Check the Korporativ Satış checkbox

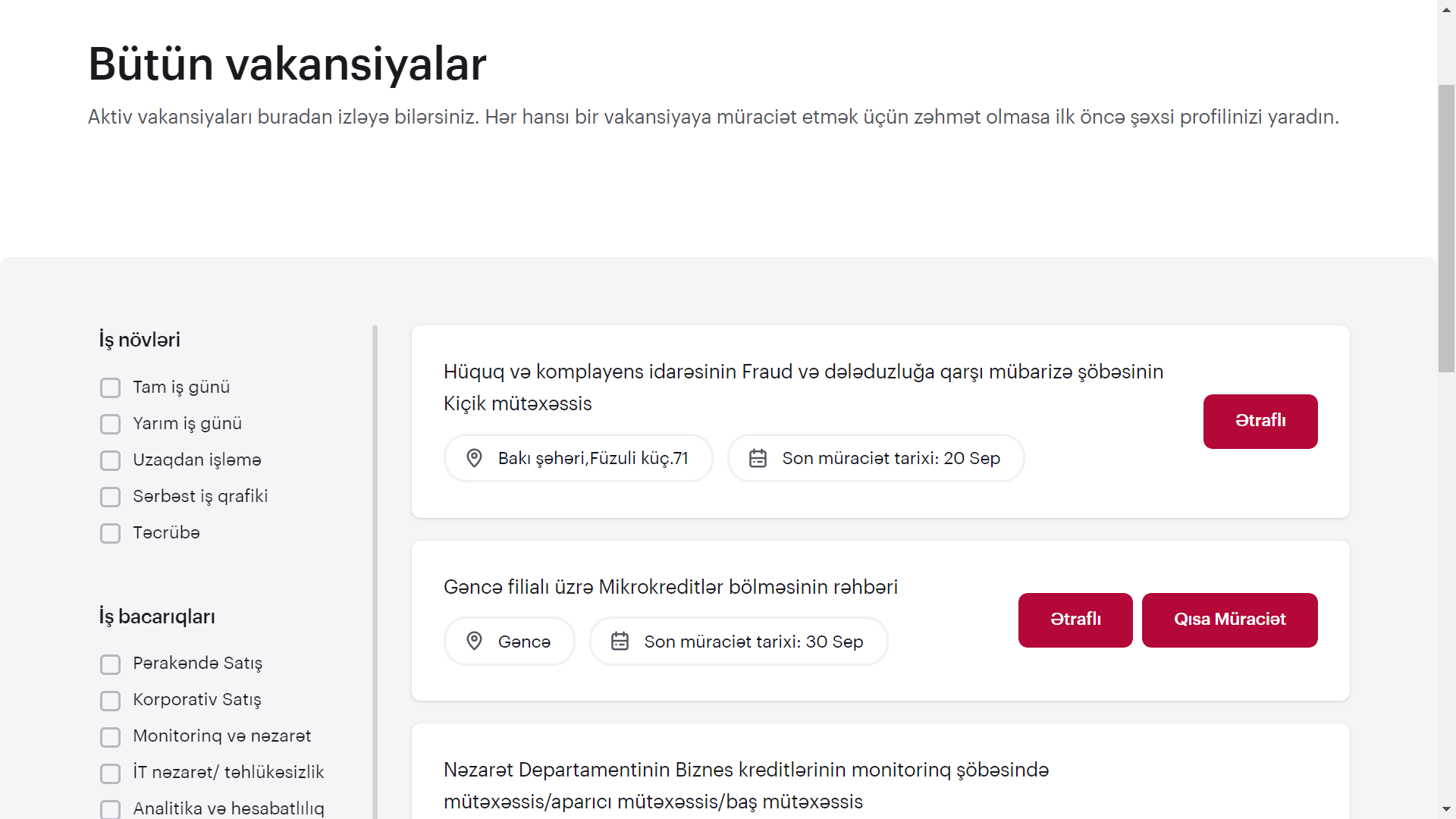(x=111, y=701)
